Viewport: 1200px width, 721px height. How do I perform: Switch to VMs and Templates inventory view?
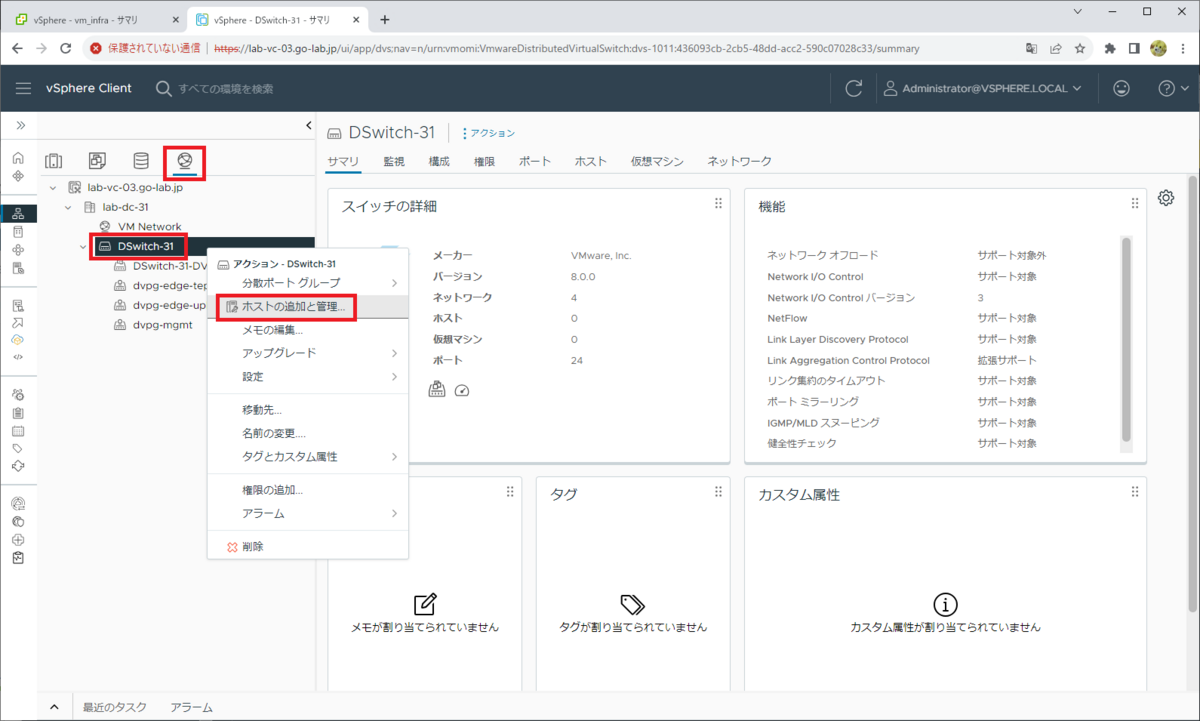coord(97,161)
